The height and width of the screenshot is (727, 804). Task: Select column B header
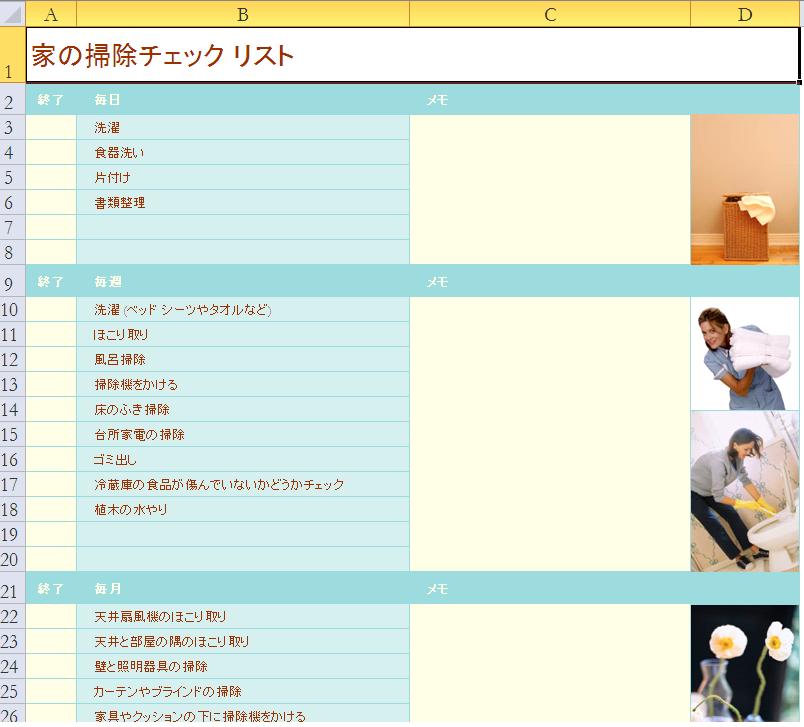(x=243, y=13)
